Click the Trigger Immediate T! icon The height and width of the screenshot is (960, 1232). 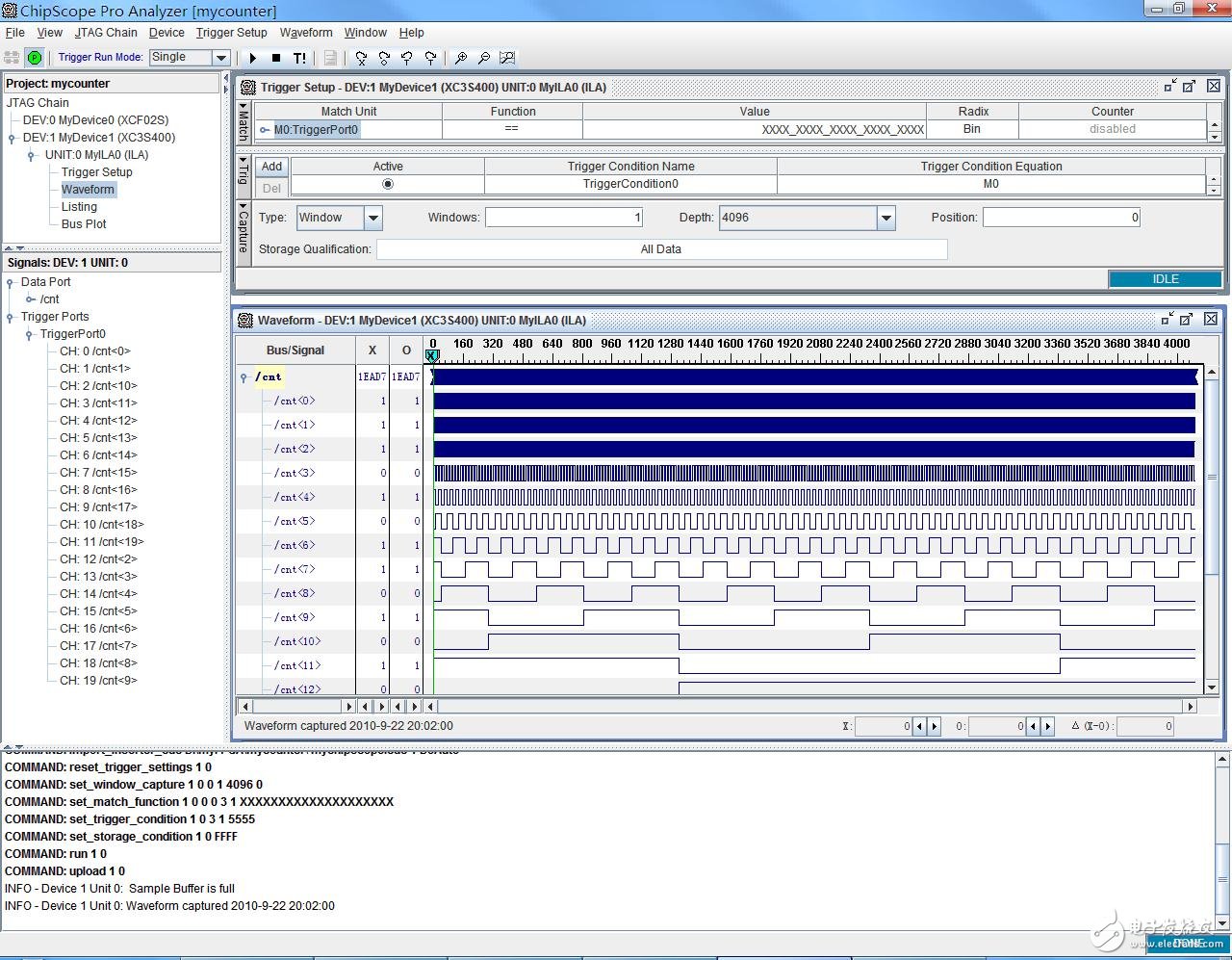tap(299, 58)
